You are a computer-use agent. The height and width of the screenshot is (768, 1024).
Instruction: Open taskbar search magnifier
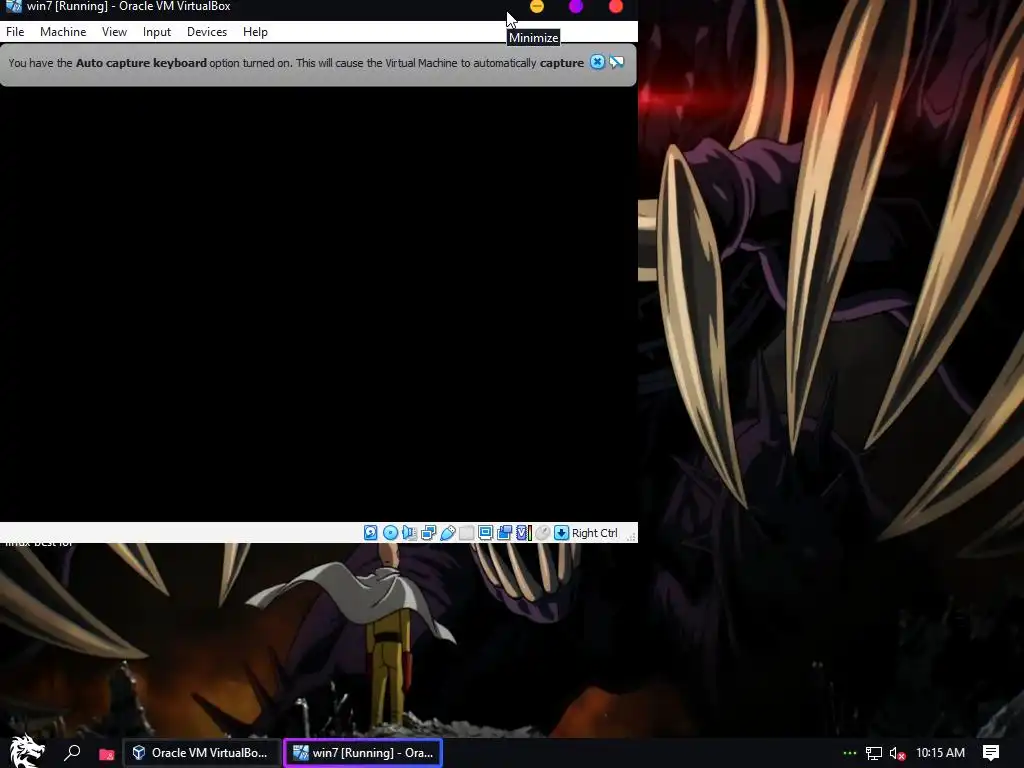(x=72, y=753)
